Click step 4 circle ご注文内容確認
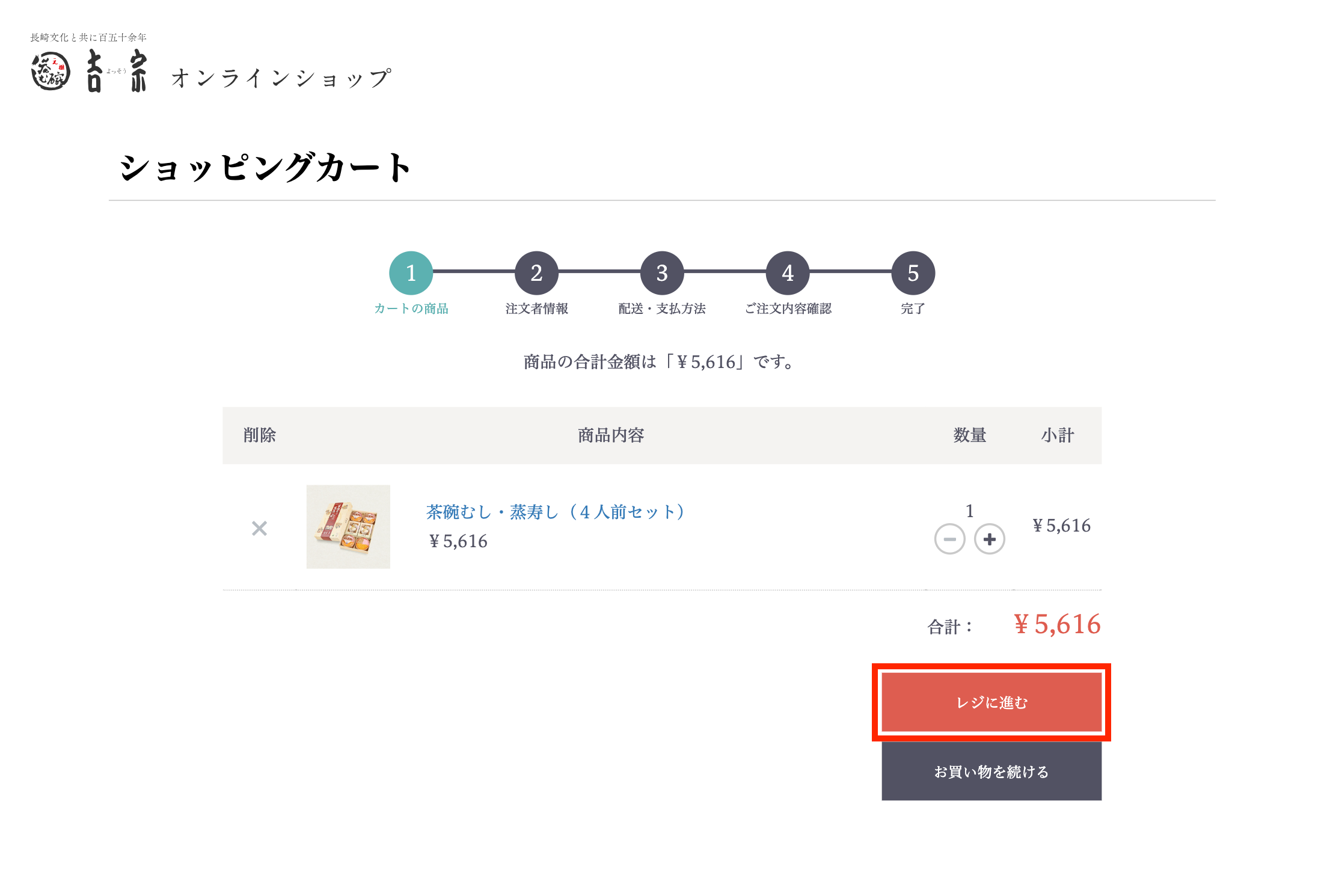Image resolution: width=1324 pixels, height=896 pixels. click(x=788, y=273)
